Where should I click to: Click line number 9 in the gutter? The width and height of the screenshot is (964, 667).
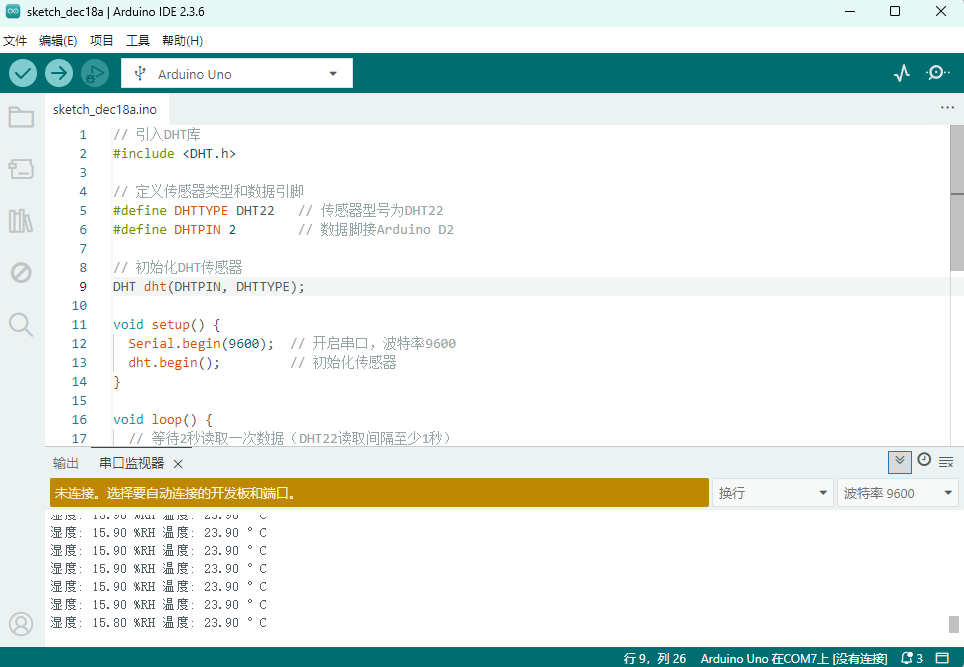[x=83, y=286]
